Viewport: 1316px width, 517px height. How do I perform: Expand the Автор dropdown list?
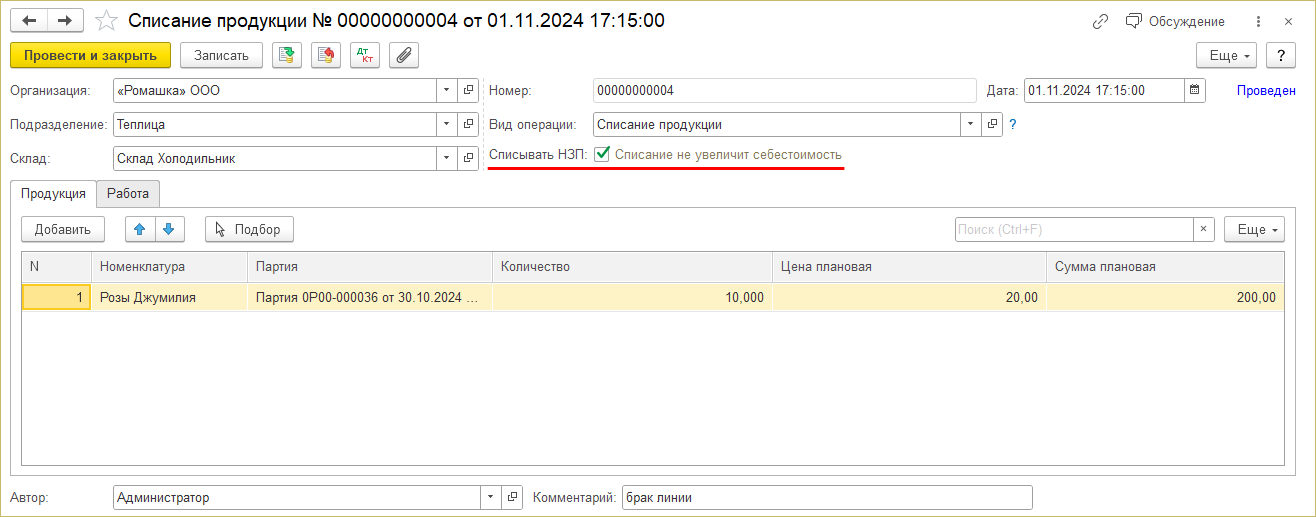coord(490,497)
